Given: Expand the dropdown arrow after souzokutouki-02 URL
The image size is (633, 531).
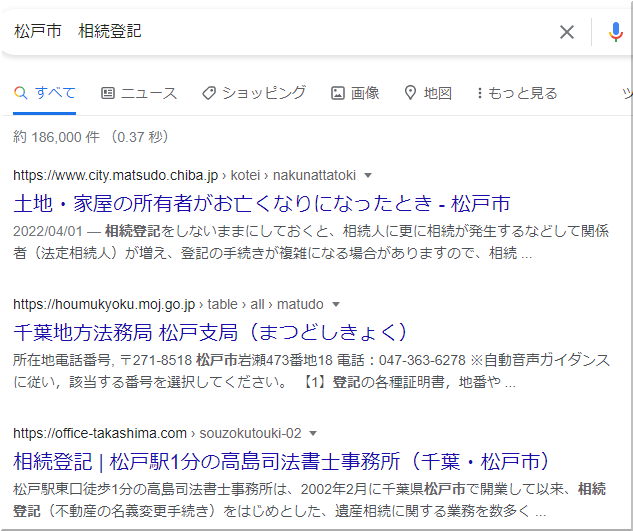Looking at the screenshot, I should [x=313, y=434].
